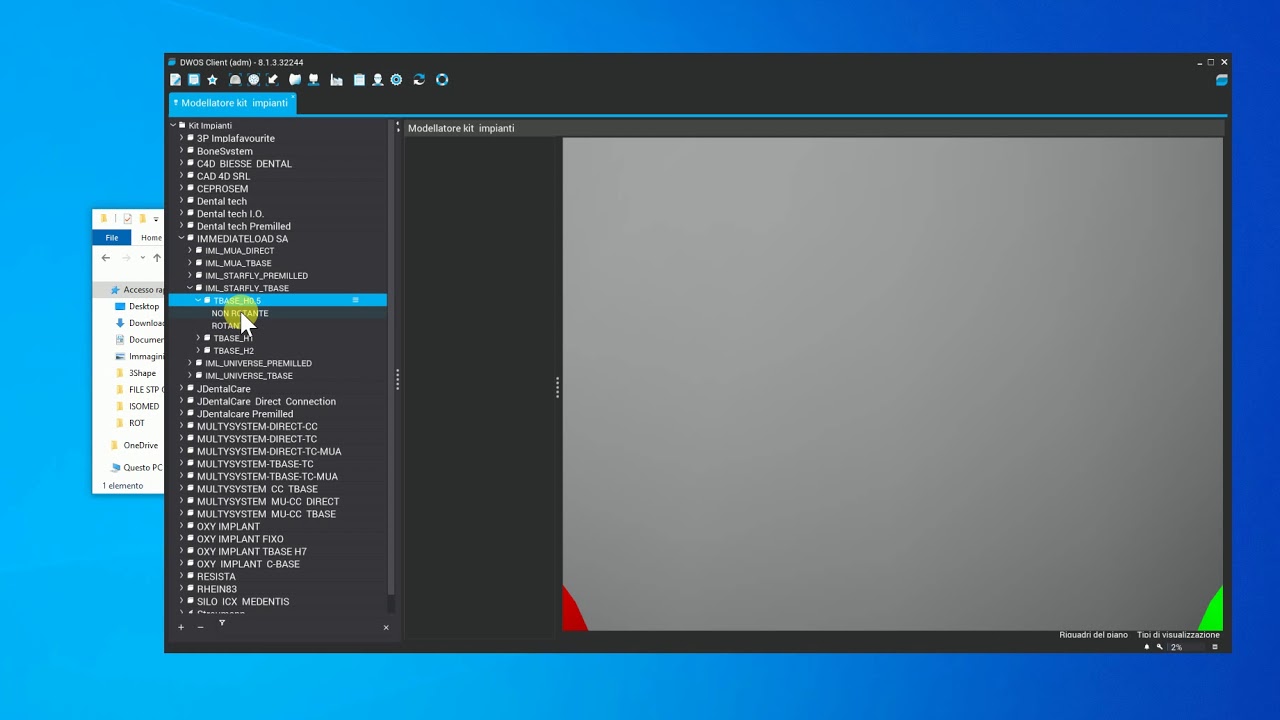Screen dimensions: 1280x720
Task: Open Desktop in Explorer sidebar
Action: (x=143, y=306)
